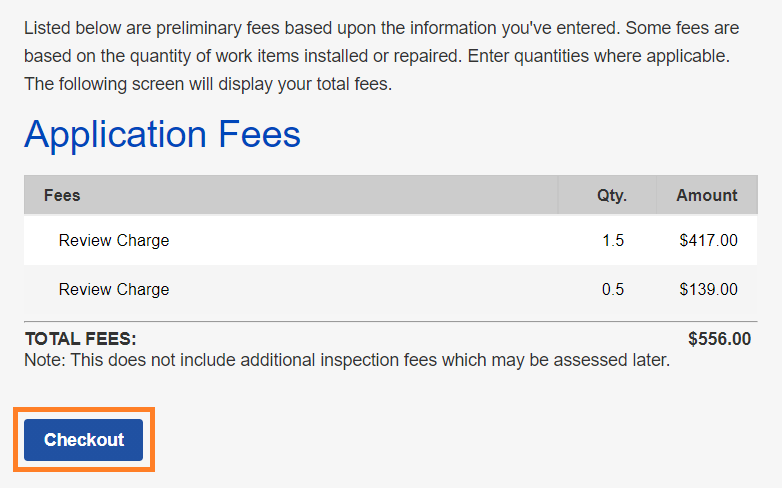This screenshot has width=782, height=488.
Task: Click the Application Fees heading
Action: (x=162, y=134)
